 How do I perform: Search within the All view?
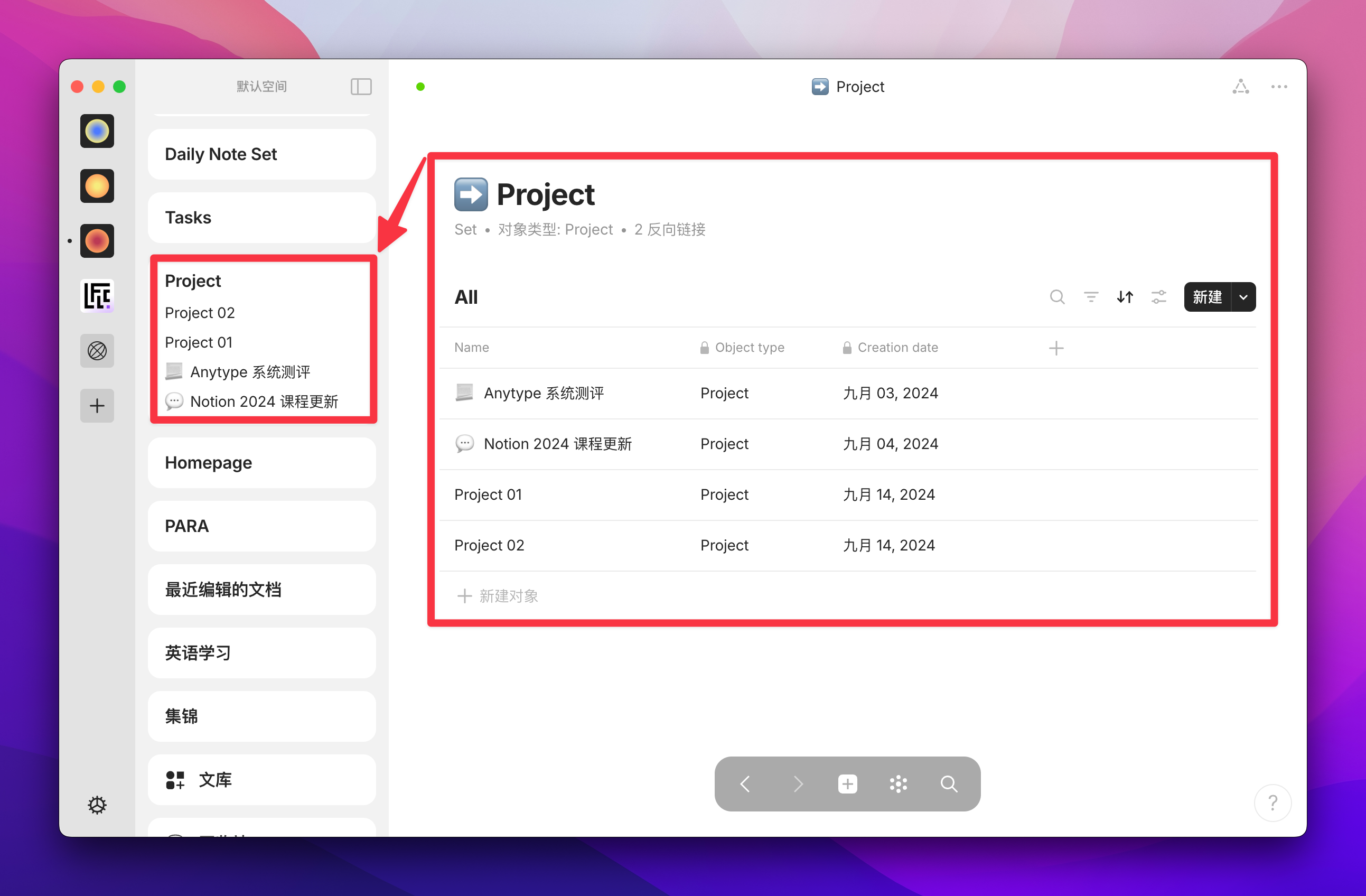click(1057, 297)
